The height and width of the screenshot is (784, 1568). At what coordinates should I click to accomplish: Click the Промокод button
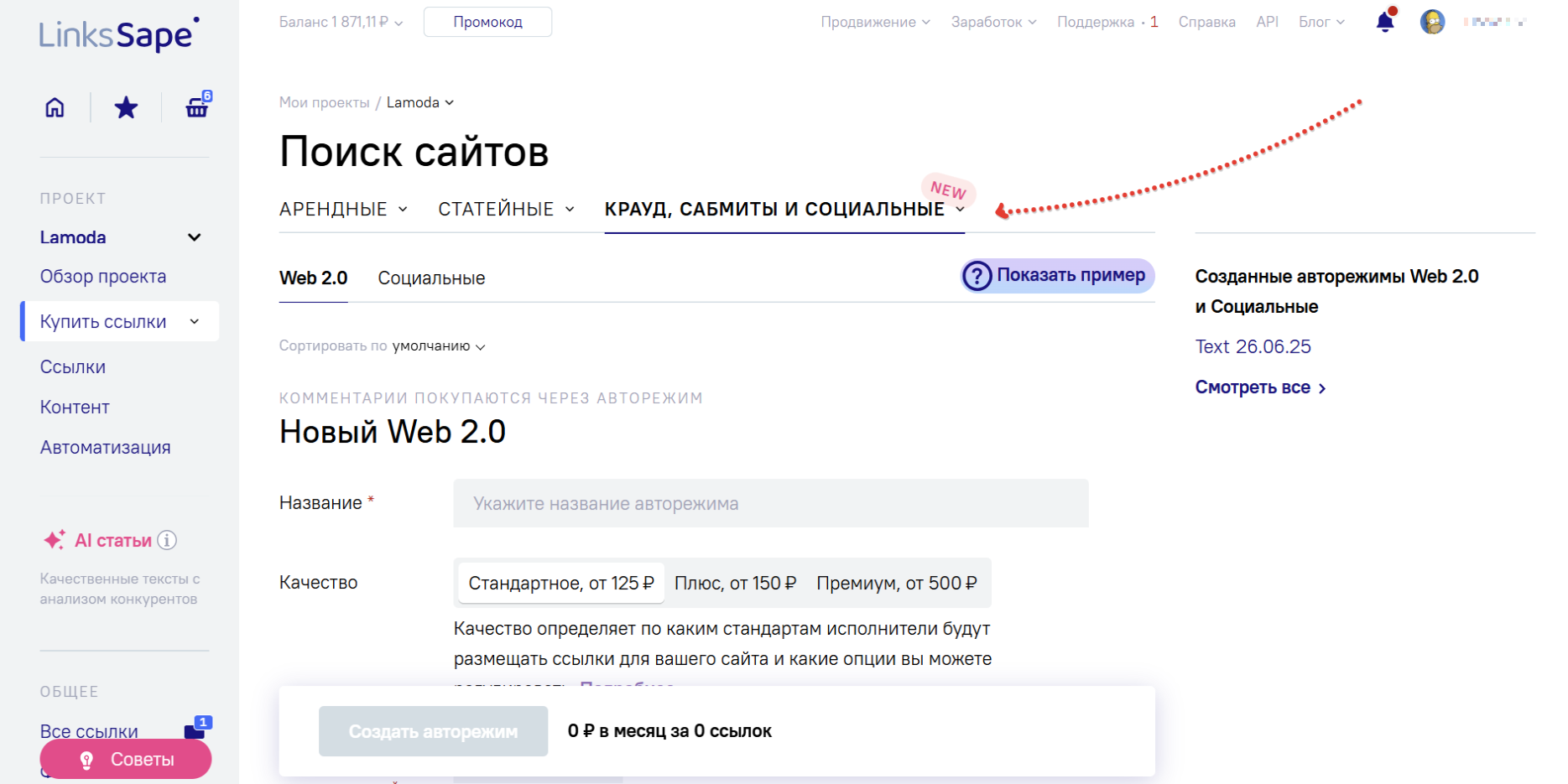[487, 22]
